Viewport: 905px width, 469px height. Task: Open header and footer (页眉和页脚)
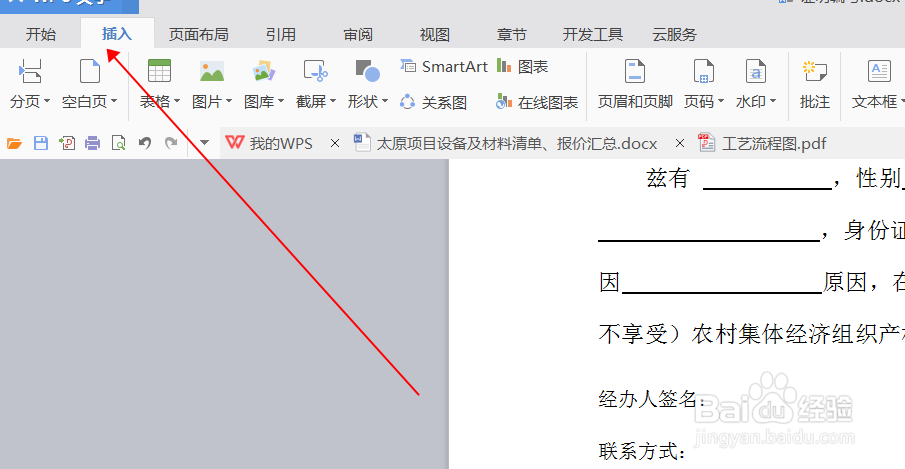(x=635, y=85)
